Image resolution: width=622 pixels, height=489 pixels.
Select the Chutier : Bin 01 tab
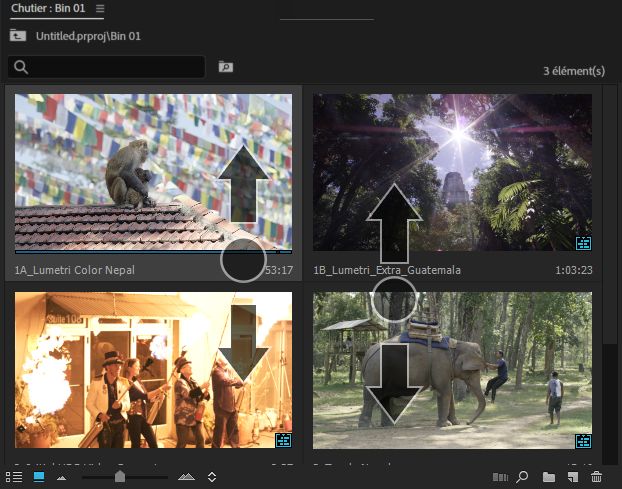pyautogui.click(x=48, y=8)
